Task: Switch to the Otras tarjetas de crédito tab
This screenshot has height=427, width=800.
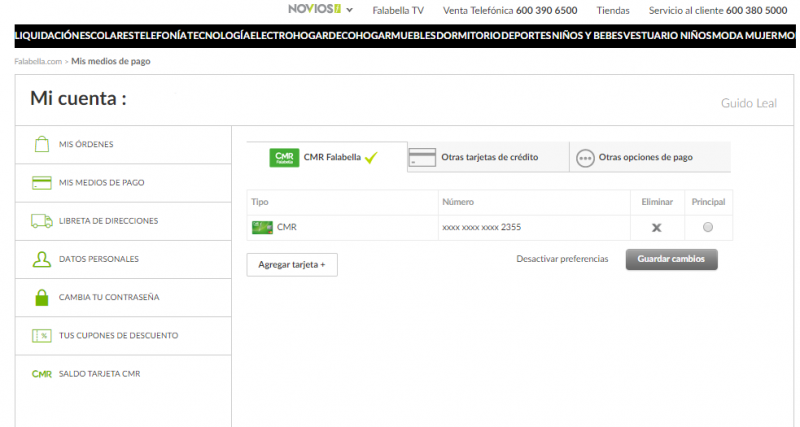Action: click(x=488, y=157)
